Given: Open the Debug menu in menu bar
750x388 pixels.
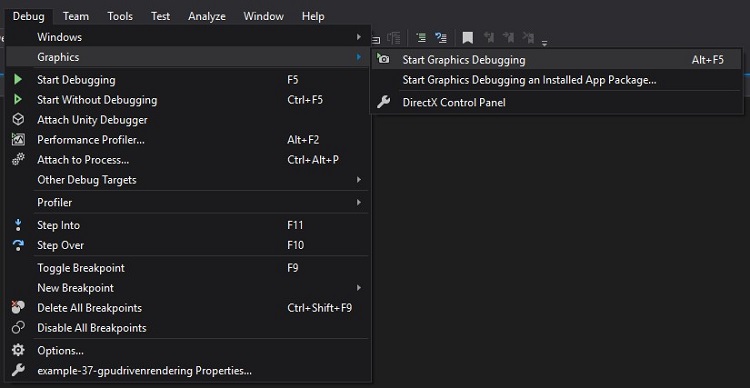Looking at the screenshot, I should (29, 16).
